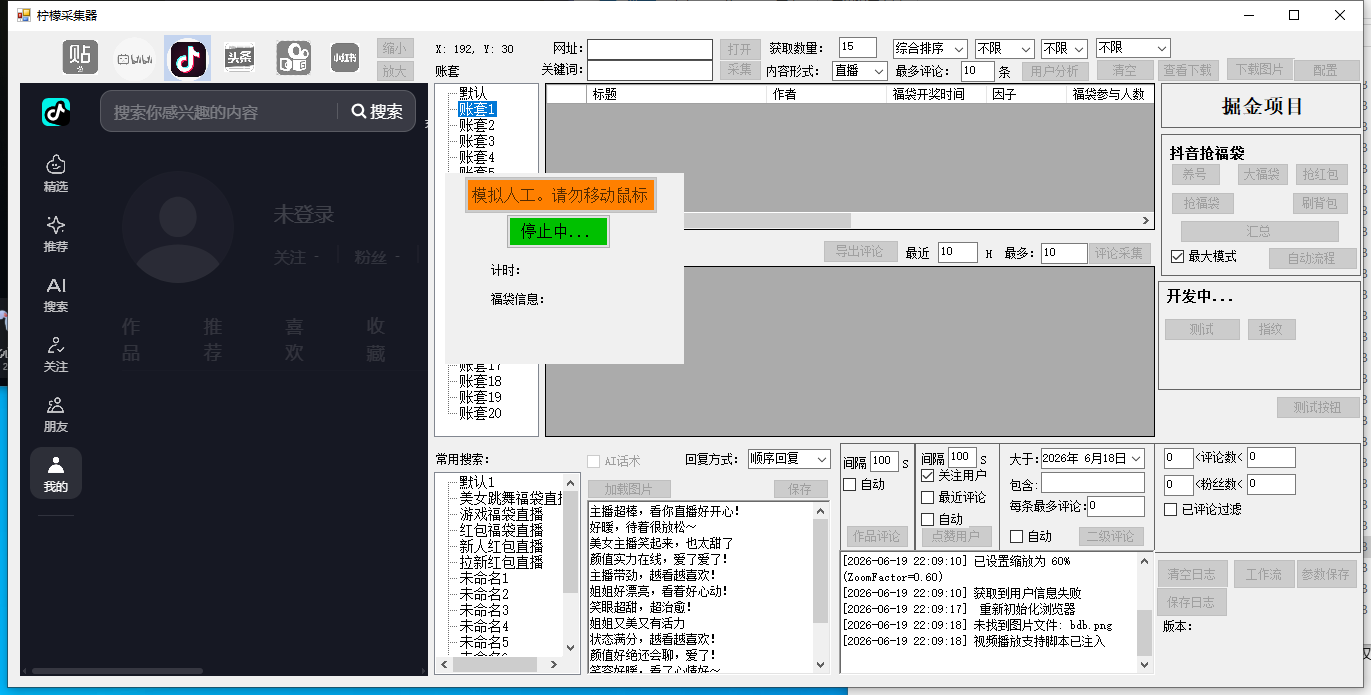The height and width of the screenshot is (695, 1371).
Task: Open 不限 dropdown directly beside 综合排序
Action: (1004, 48)
